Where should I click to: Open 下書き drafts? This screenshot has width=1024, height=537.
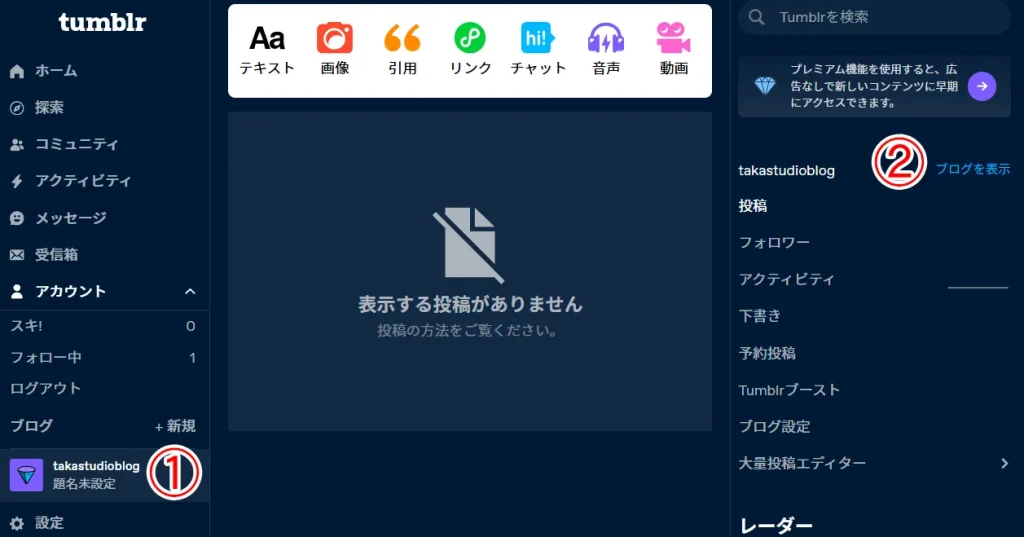click(x=760, y=316)
